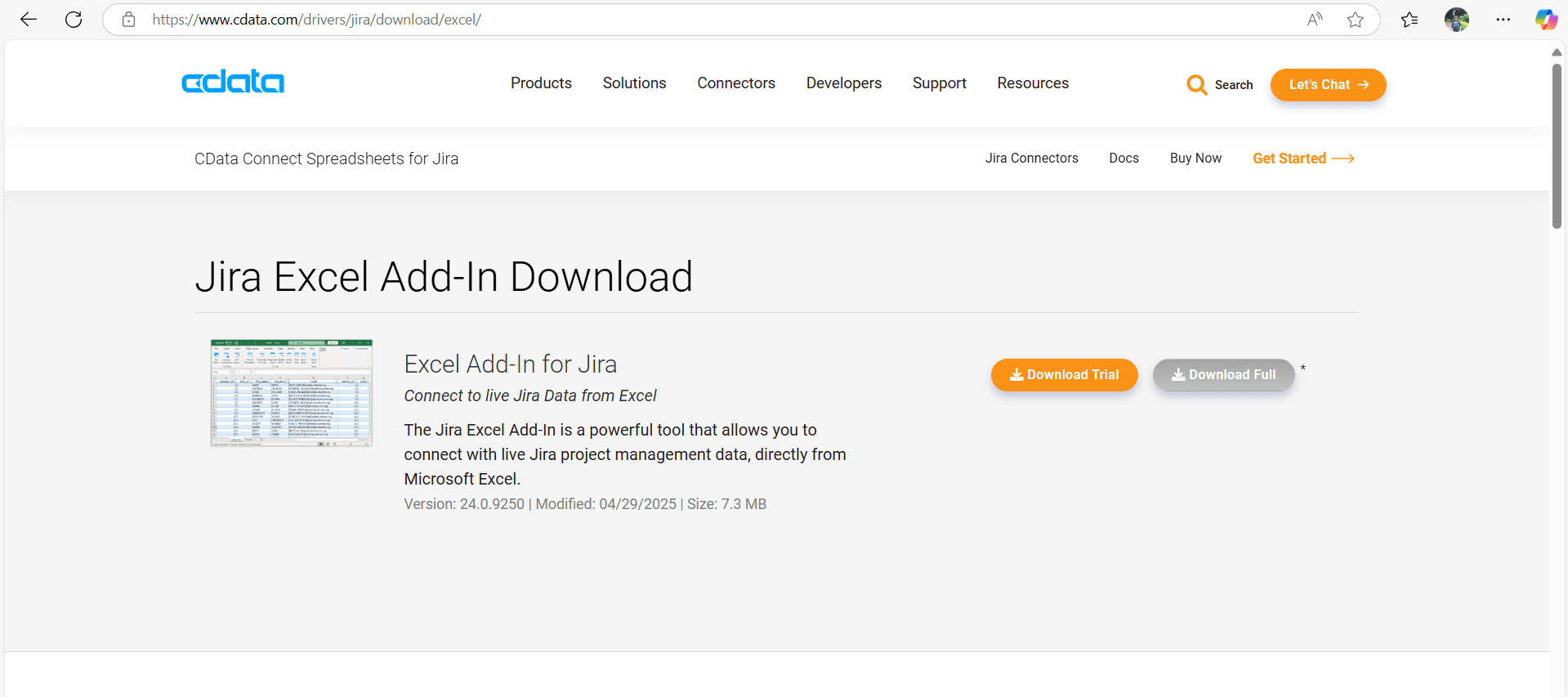Image resolution: width=1568 pixels, height=697 pixels.
Task: Open the Solutions menu
Action: click(634, 83)
